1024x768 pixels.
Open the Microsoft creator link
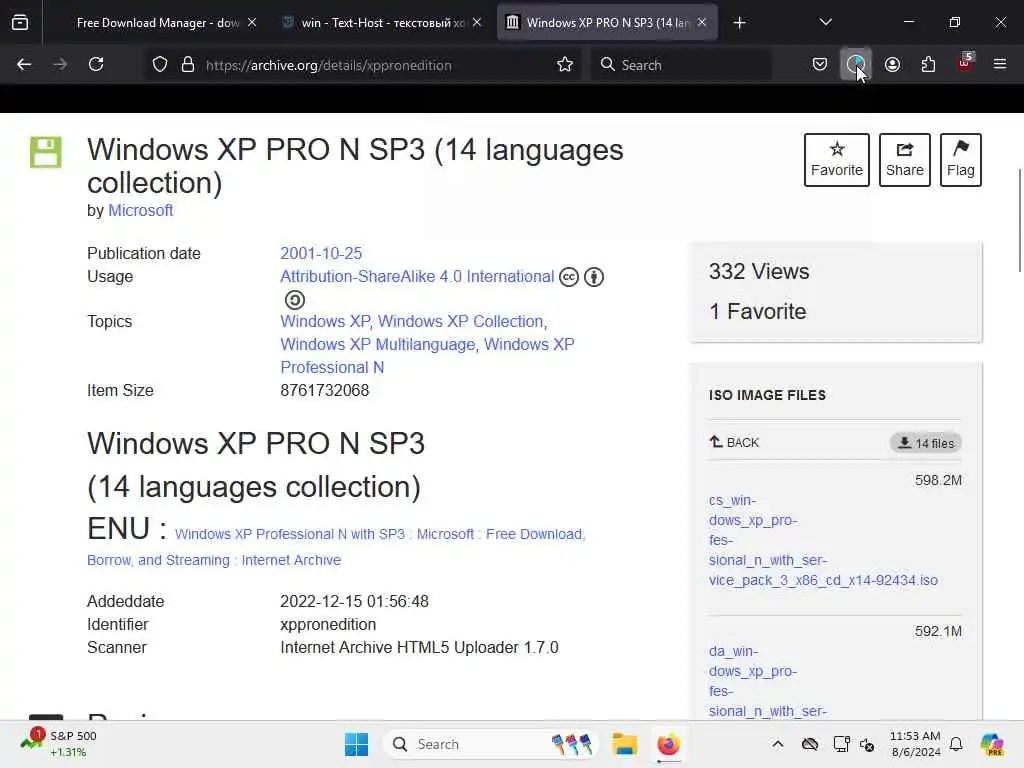pos(140,210)
